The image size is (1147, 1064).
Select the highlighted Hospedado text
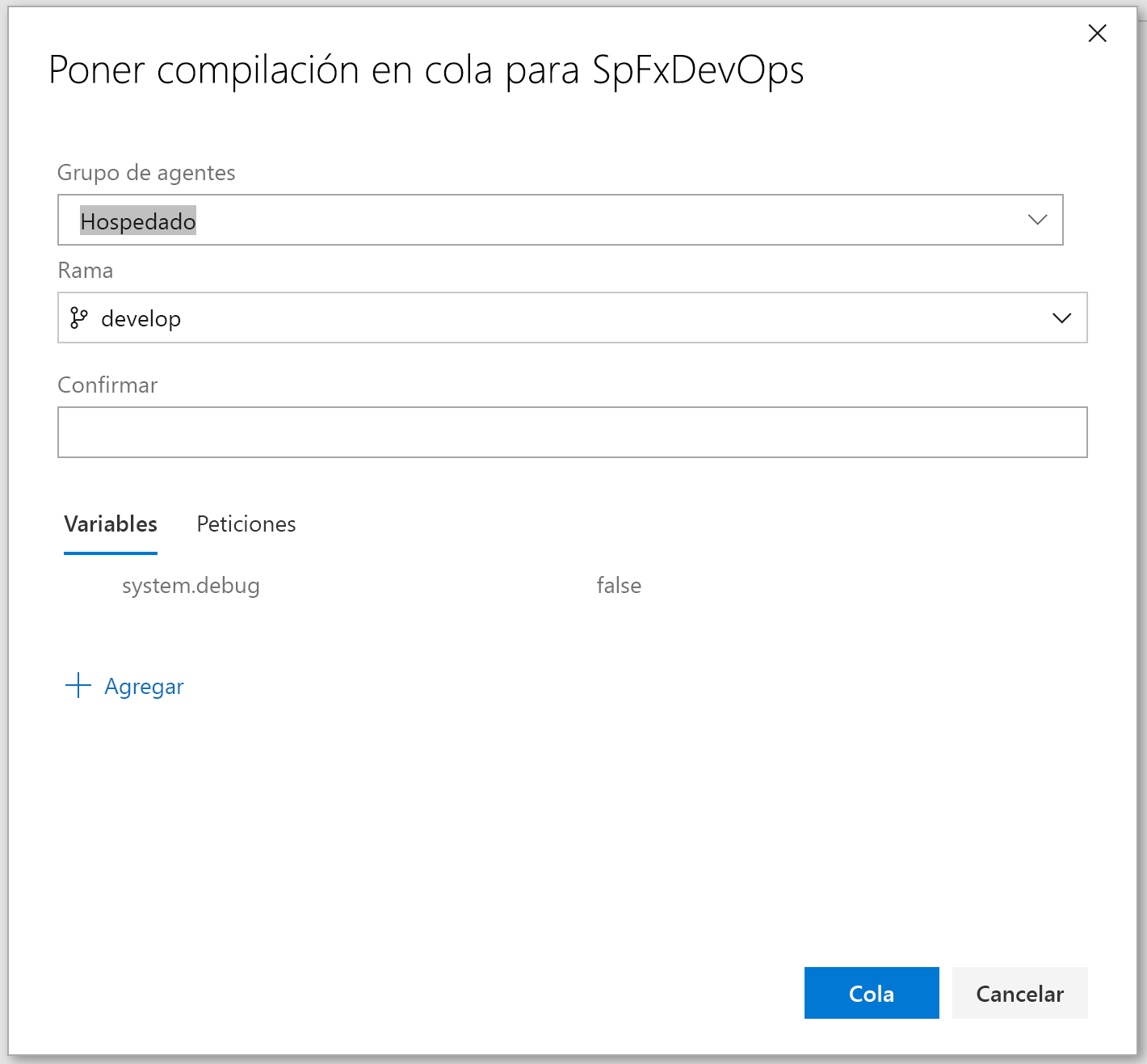pyautogui.click(x=137, y=220)
